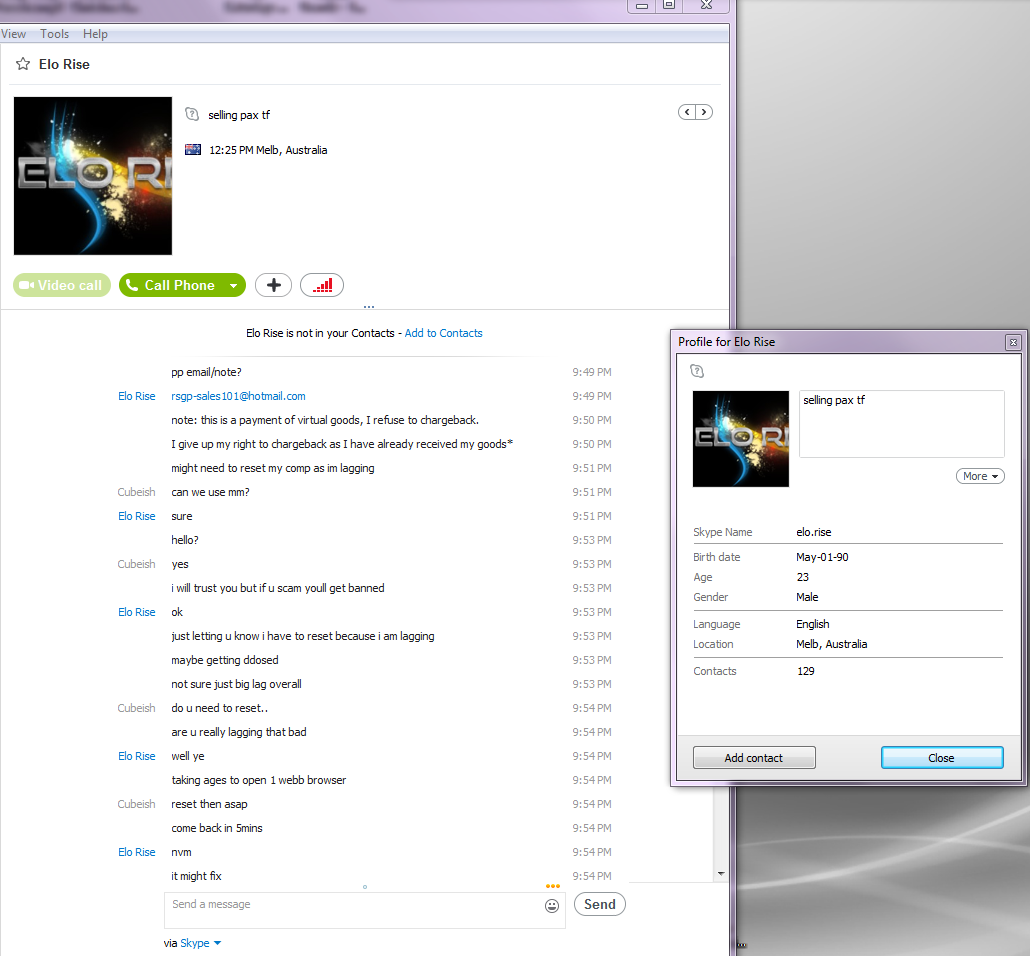Click the message 'i will trust you but if u scam youll get banned'

[278, 588]
